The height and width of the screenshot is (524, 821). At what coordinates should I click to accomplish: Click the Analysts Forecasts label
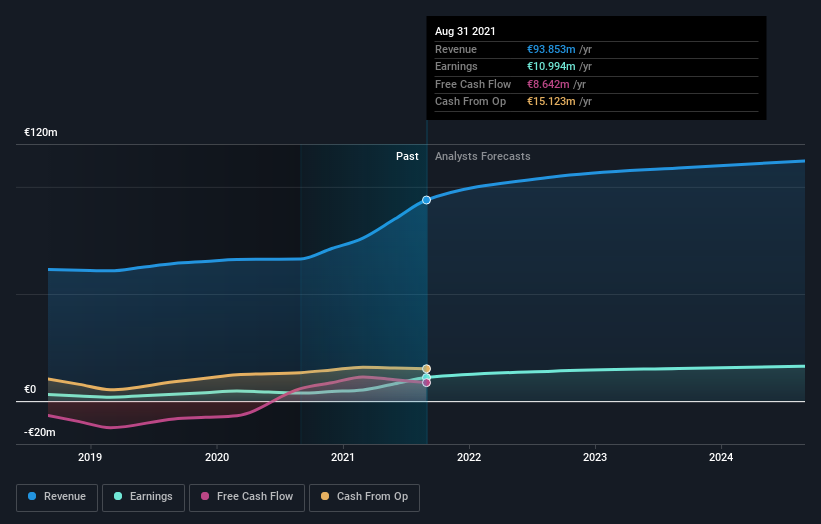[482, 157]
